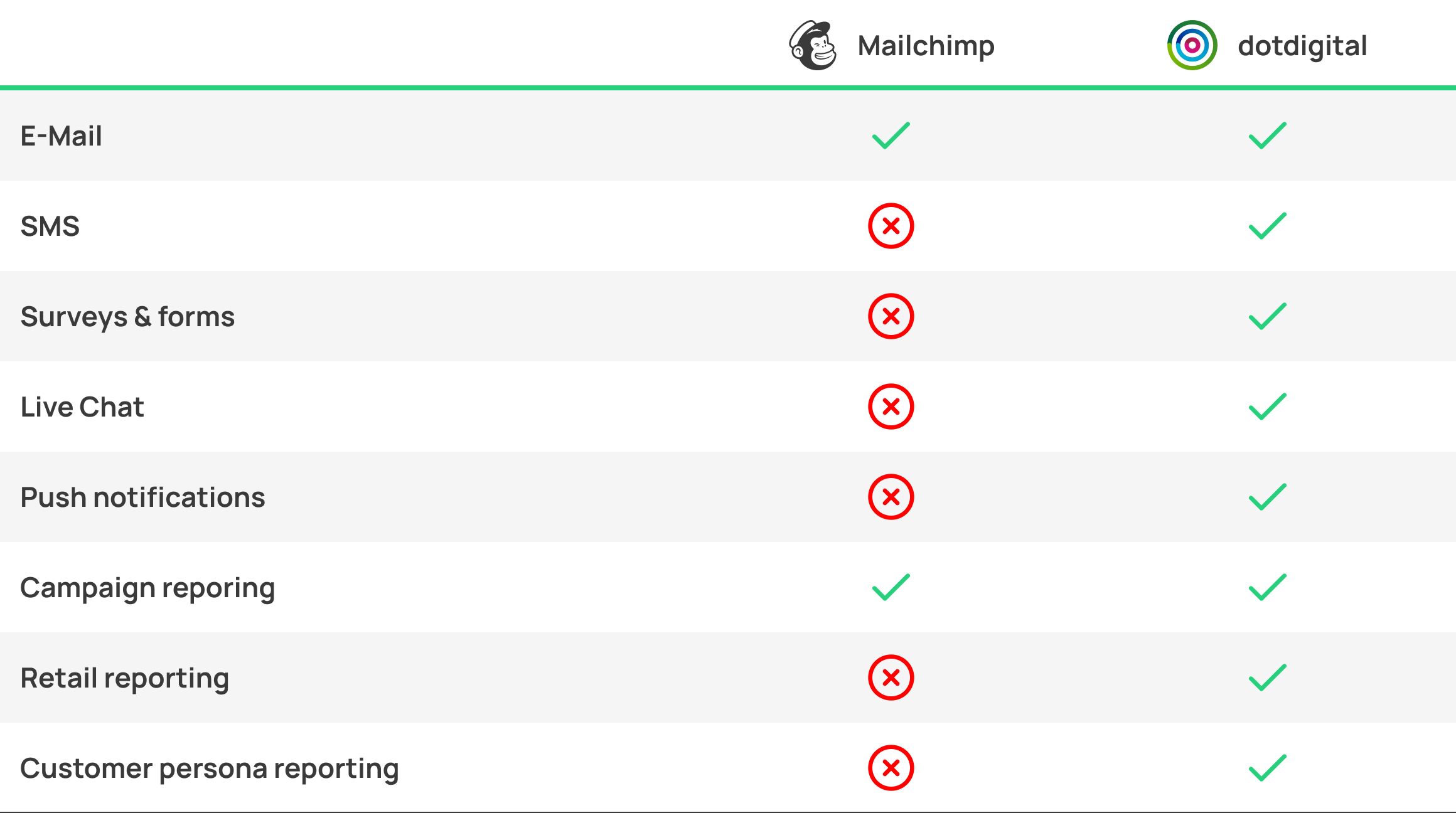Click dotdigital's checkmark for Customer persona reporting
Screen dimensions: 1456x813
click(1267, 768)
